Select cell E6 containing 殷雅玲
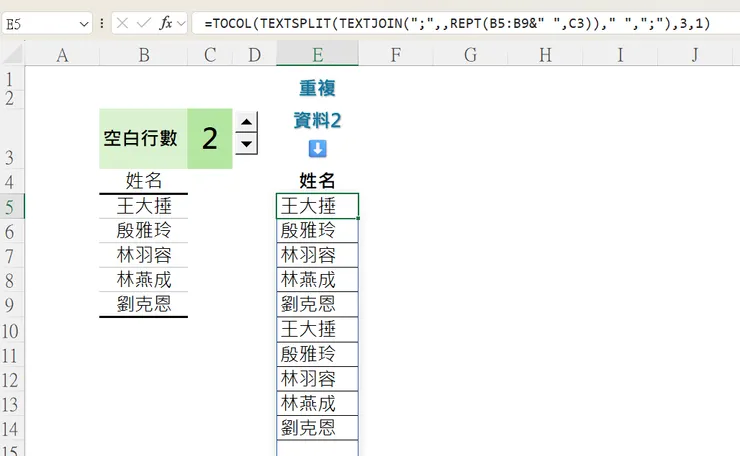Screen dimensions: 740x456 tap(317, 231)
